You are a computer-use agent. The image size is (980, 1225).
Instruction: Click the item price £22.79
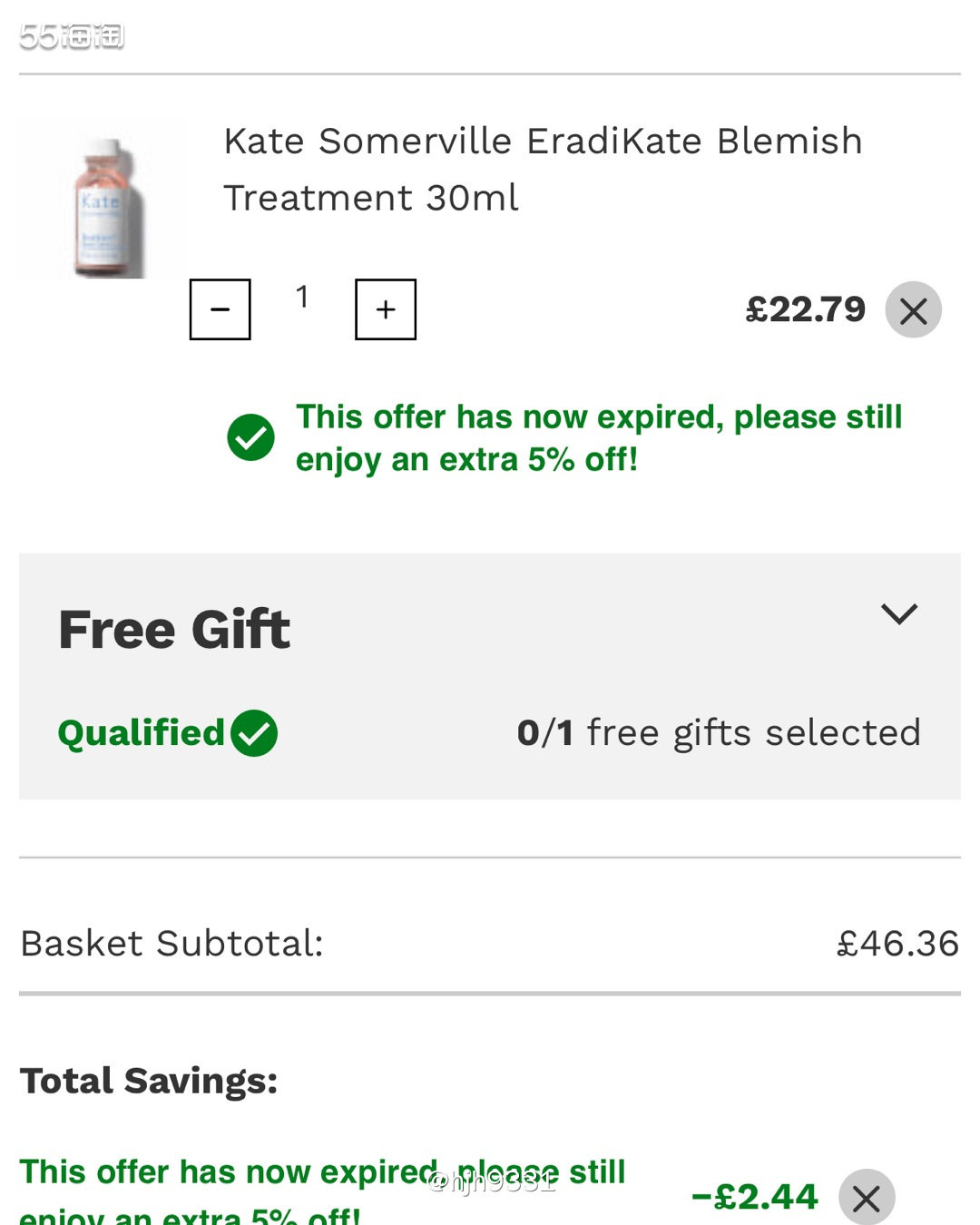pyautogui.click(x=805, y=309)
